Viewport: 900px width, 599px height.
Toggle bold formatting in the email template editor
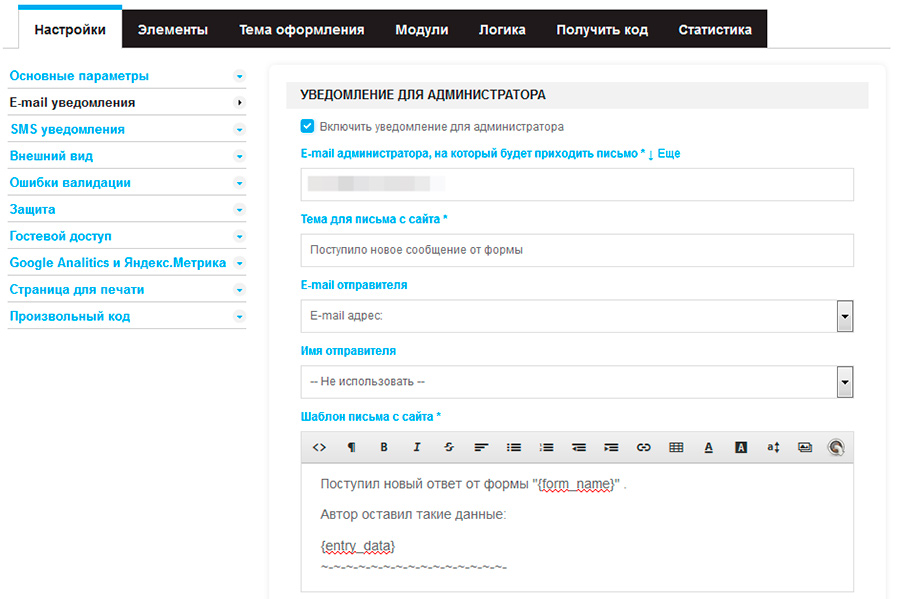coord(383,447)
